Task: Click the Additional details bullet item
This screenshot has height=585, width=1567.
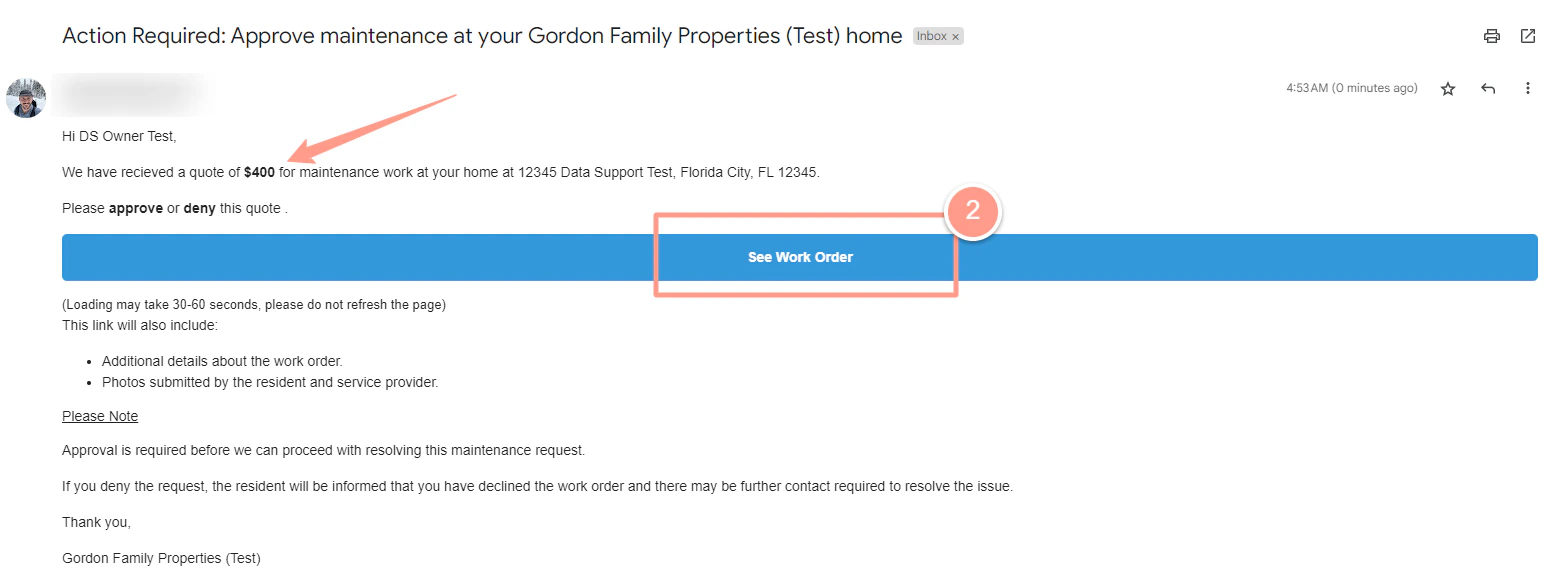Action: click(x=222, y=361)
